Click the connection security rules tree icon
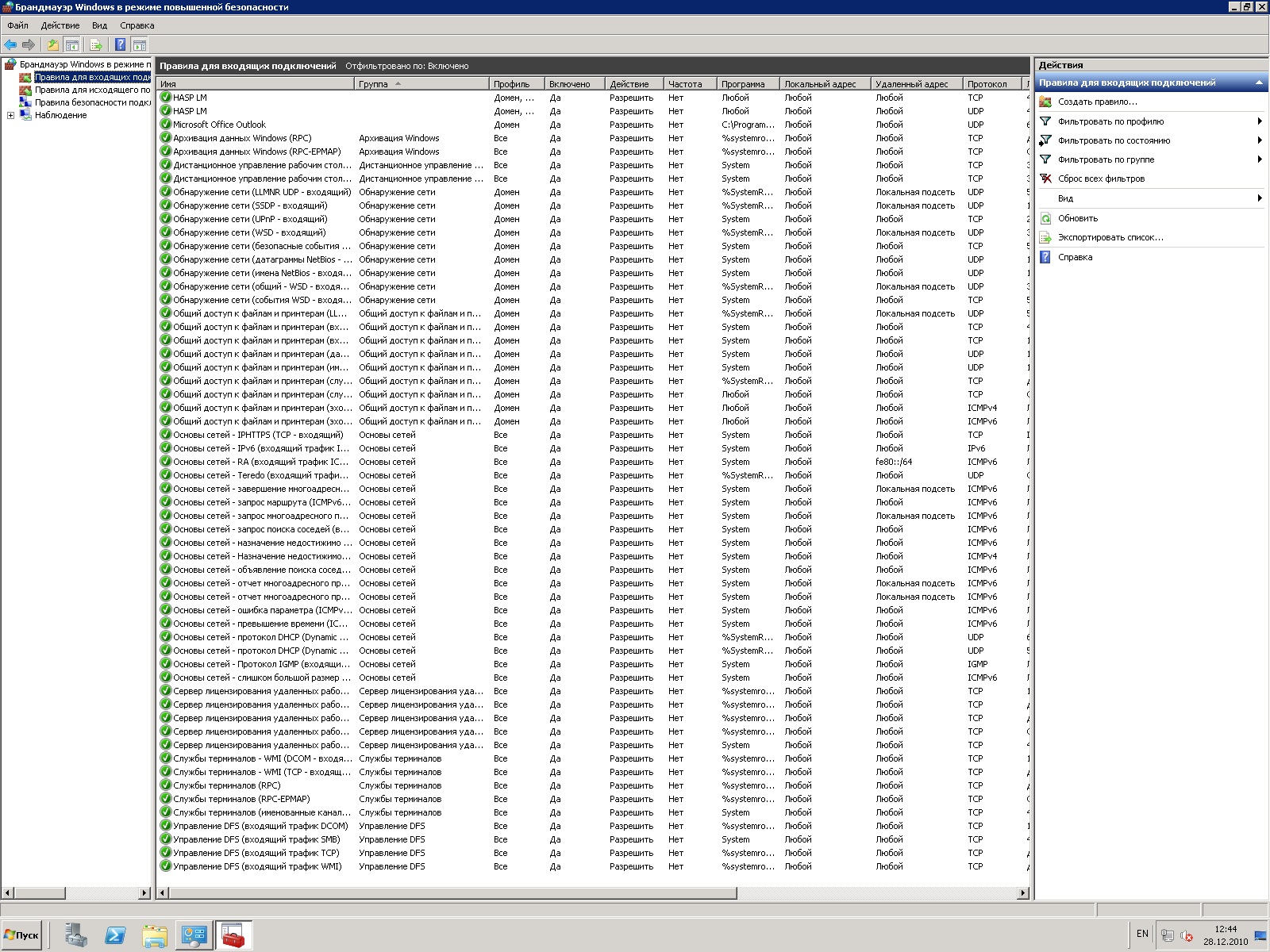1270x952 pixels. coord(26,102)
